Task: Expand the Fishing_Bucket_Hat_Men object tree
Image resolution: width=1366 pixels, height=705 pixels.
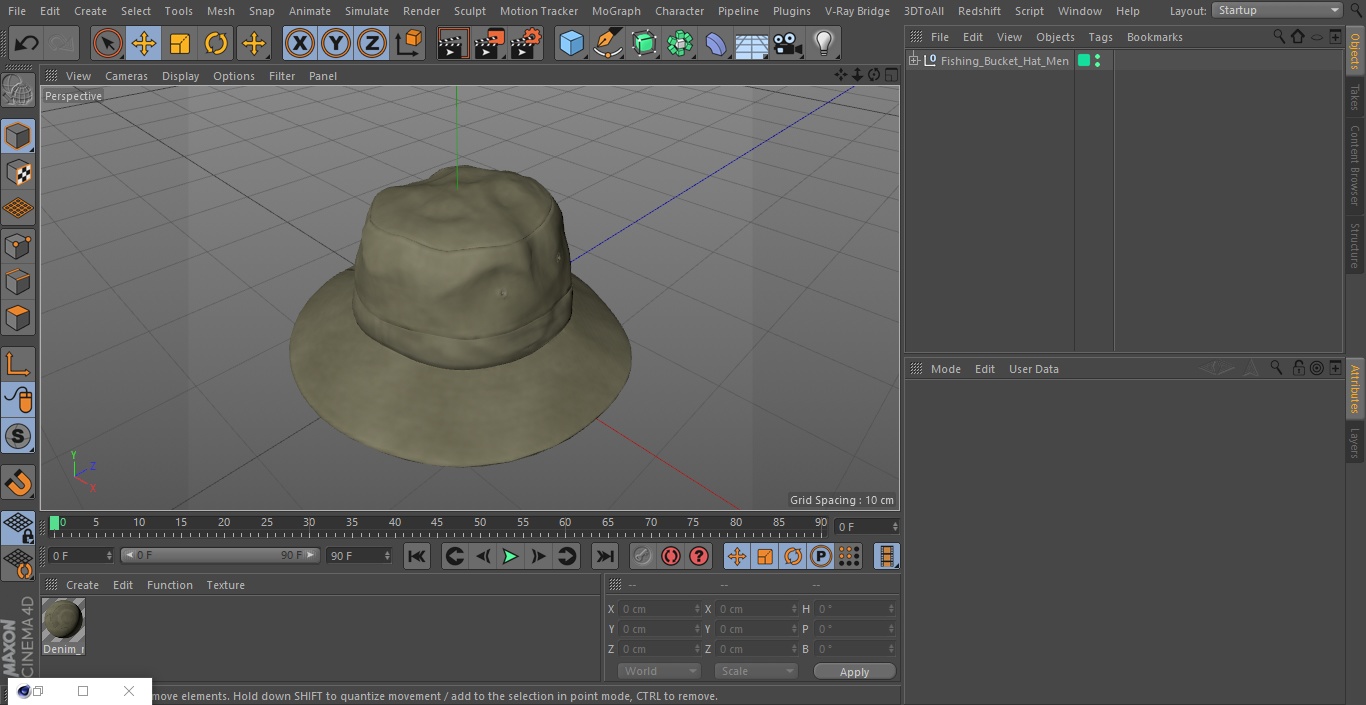Action: [x=913, y=61]
